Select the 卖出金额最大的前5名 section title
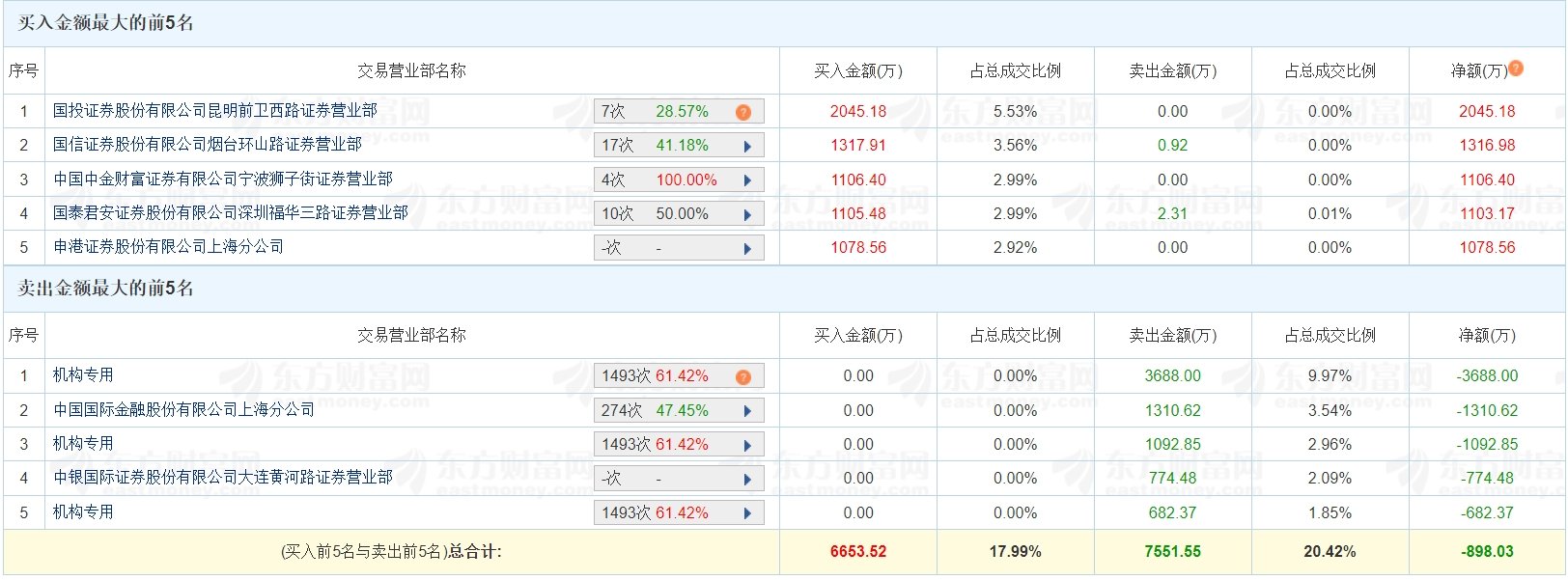1568x580 pixels. click(106, 289)
